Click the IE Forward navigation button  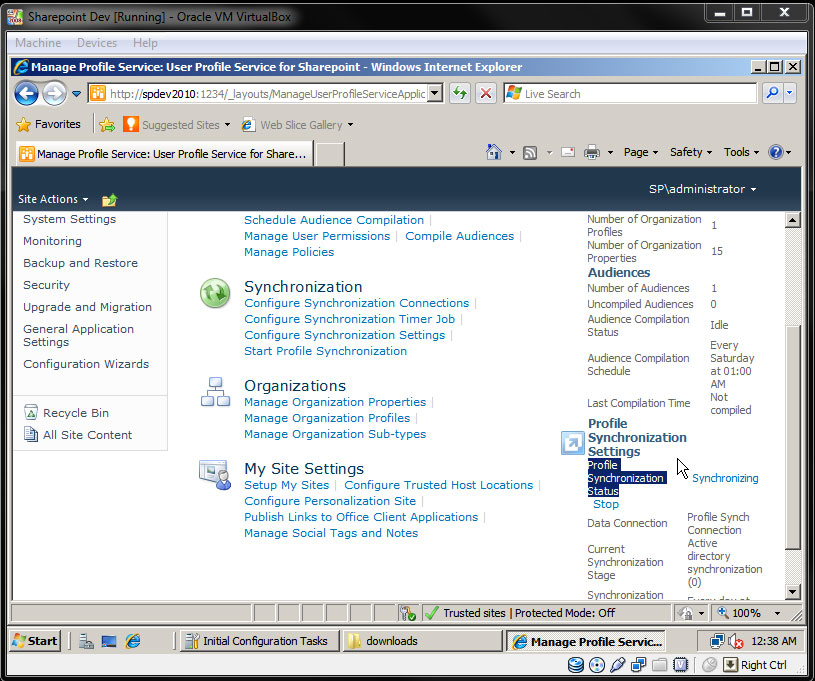pyautogui.click(x=55, y=94)
